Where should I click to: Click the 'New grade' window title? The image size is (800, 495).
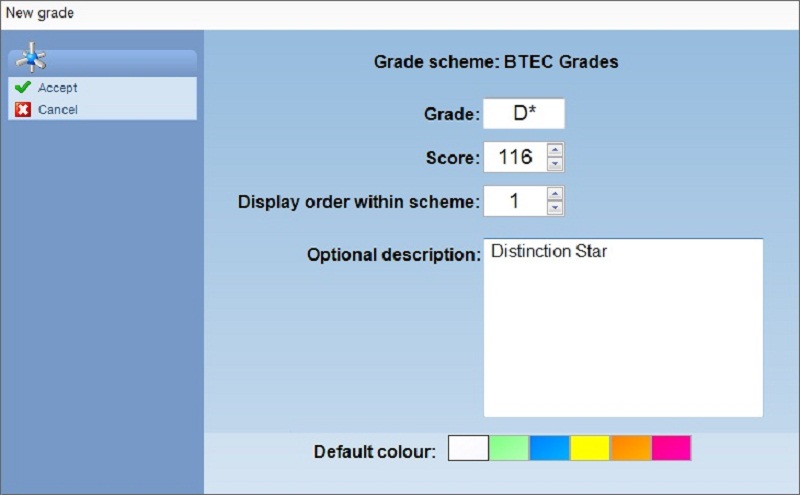[x=40, y=13]
